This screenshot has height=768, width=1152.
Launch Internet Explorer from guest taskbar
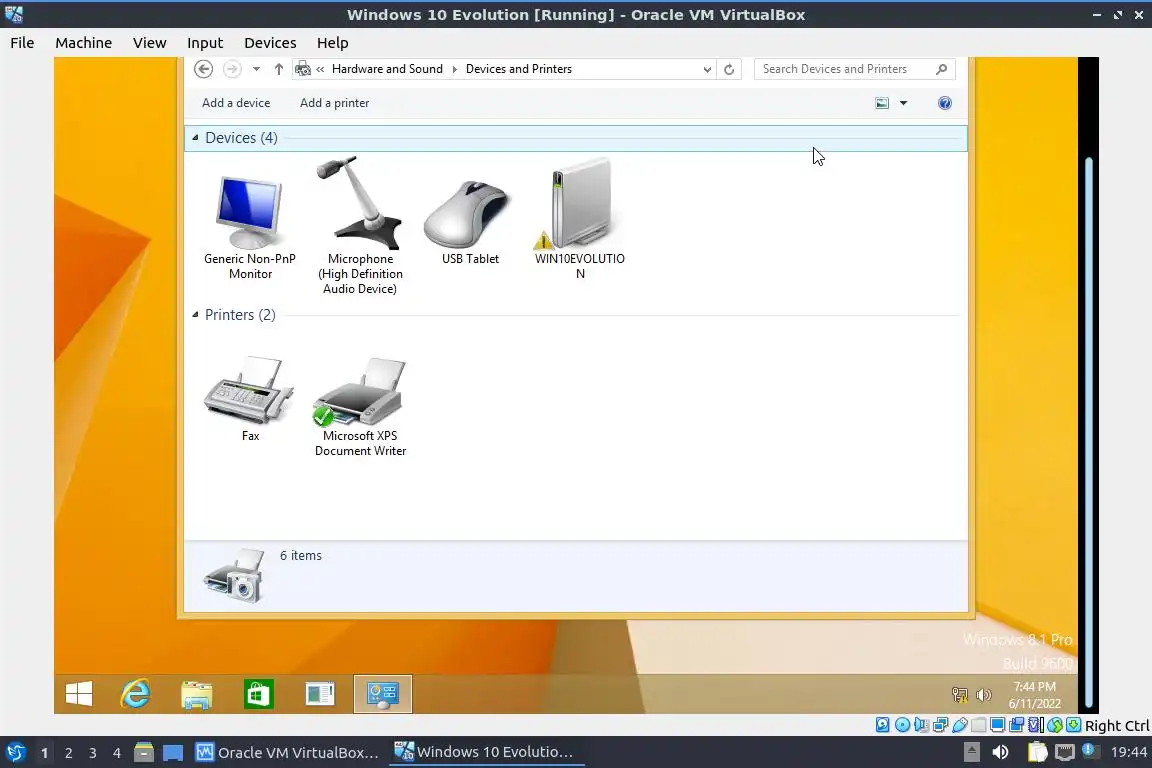pos(136,694)
